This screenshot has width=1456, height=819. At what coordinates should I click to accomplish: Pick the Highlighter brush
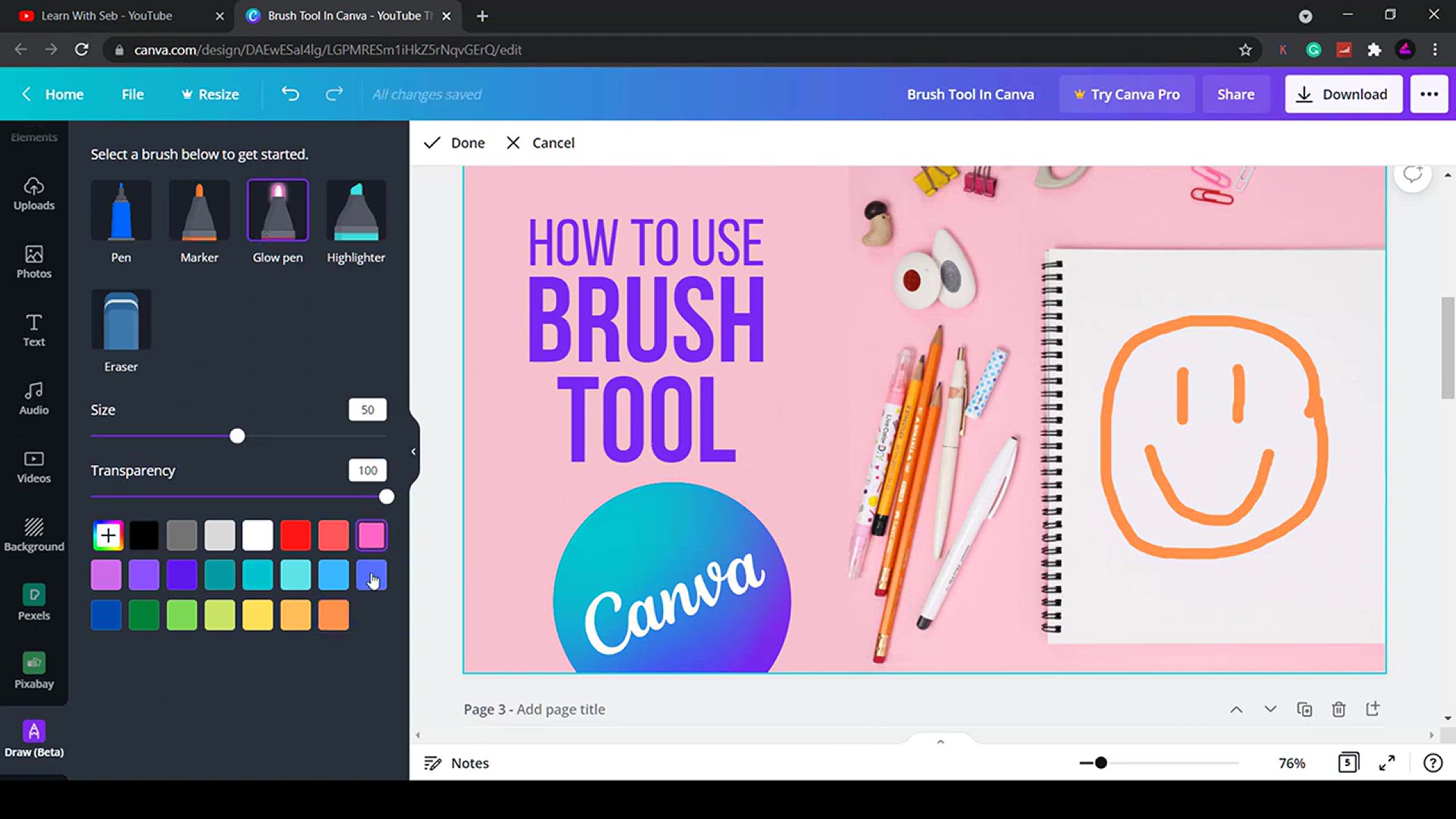[x=356, y=221]
